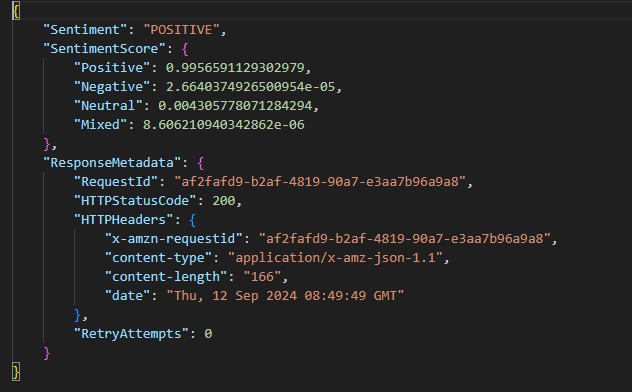This screenshot has width=632, height=392.
Task: Click the "Negative" key
Action: pos(112,87)
